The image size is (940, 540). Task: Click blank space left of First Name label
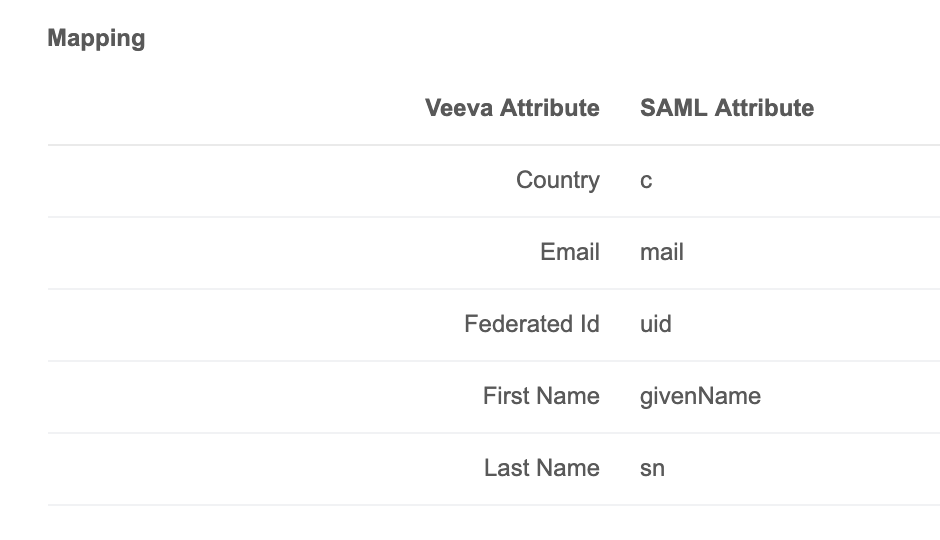[250, 397]
